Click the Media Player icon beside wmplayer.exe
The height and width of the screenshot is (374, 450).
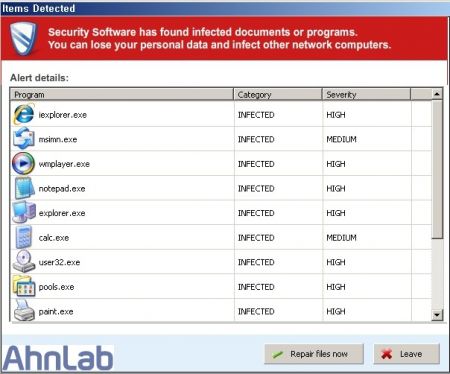pos(23,163)
